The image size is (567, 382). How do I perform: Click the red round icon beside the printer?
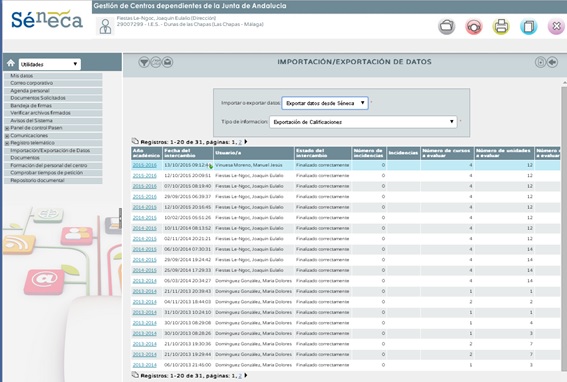(474, 26)
